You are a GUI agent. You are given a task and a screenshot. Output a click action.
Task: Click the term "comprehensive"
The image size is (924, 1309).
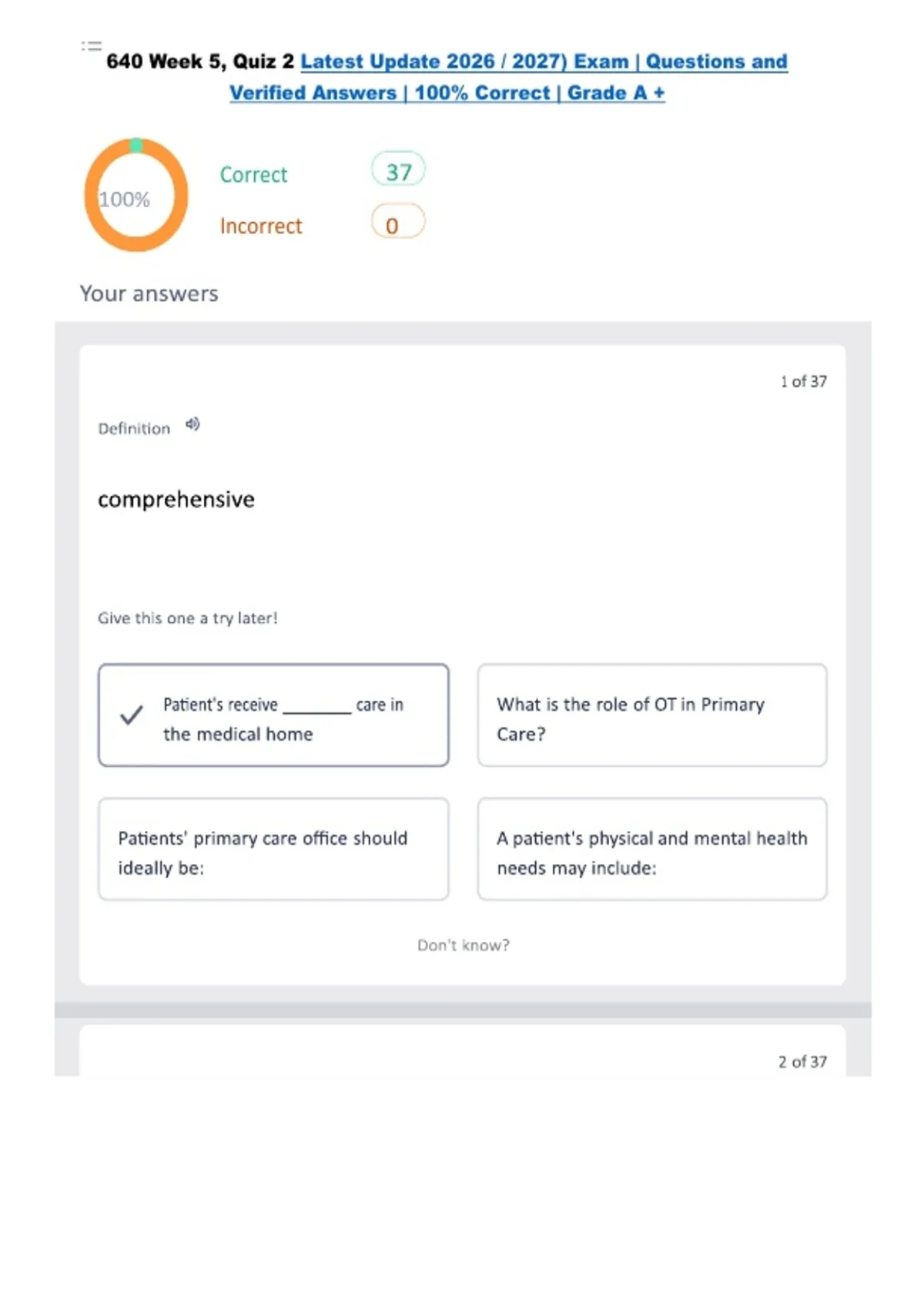click(x=176, y=499)
